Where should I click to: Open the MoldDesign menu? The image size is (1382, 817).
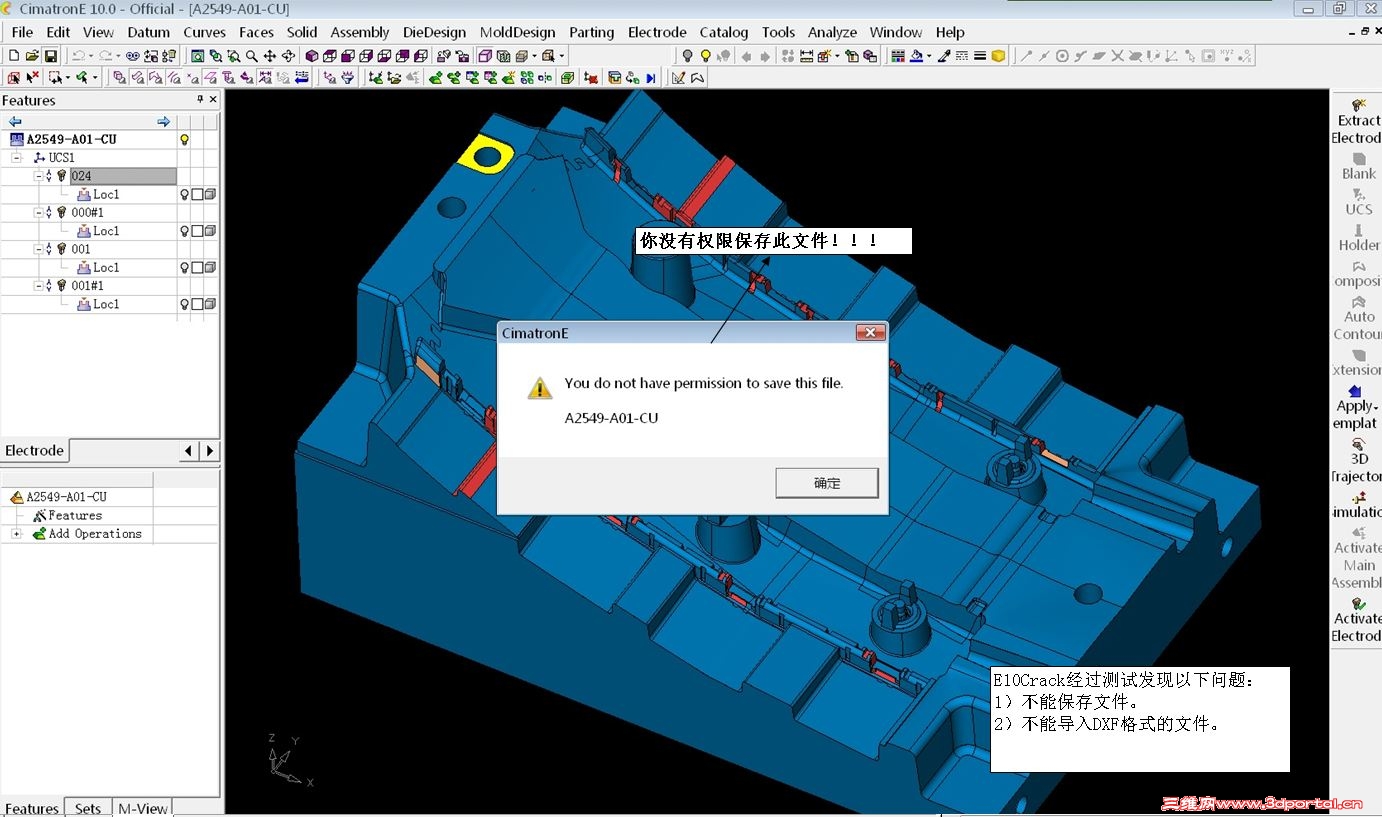point(517,32)
